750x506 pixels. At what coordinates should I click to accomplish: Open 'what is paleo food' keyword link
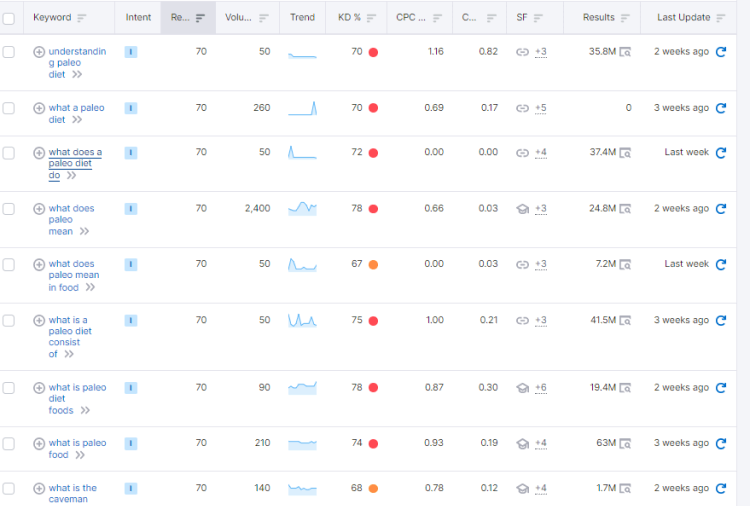77,449
